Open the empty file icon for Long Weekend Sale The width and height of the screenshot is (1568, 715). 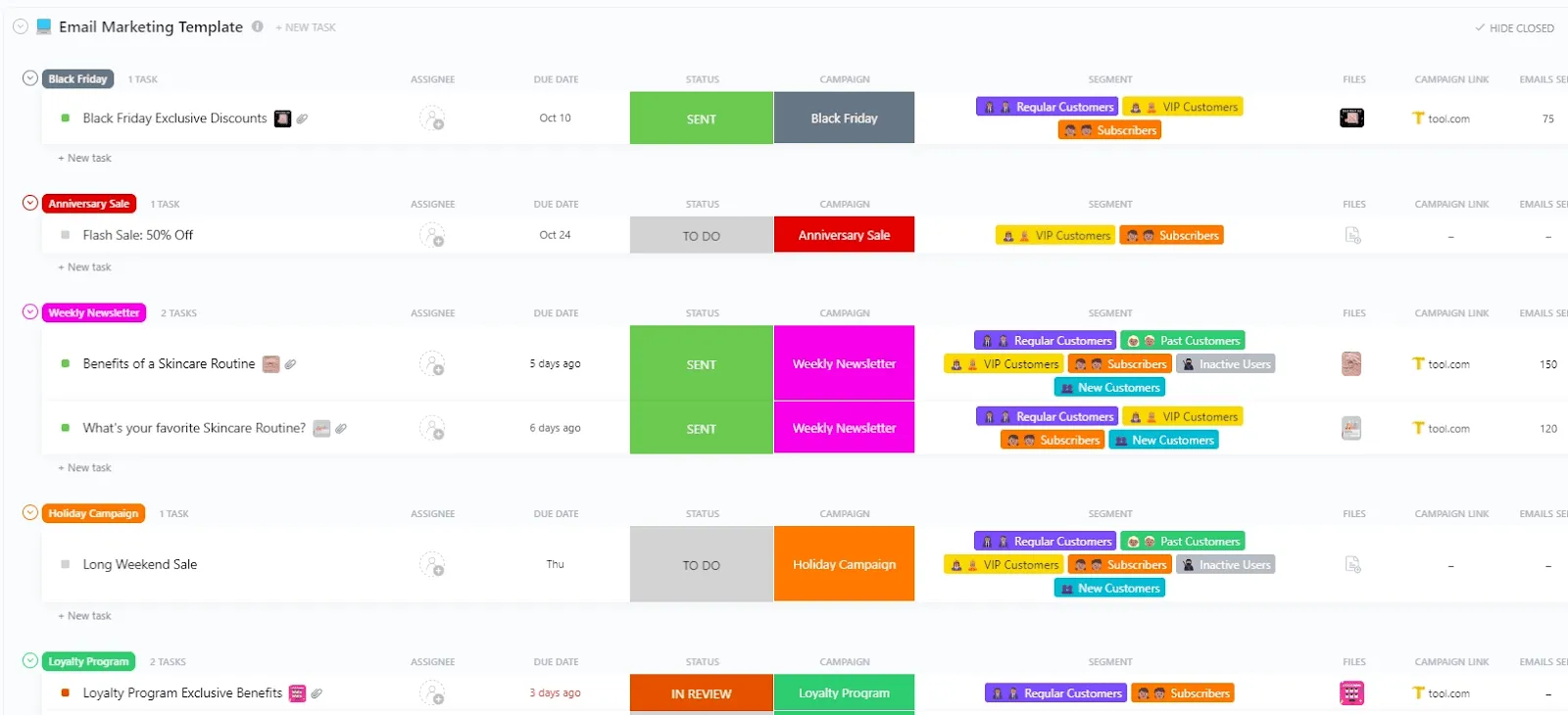1352,564
